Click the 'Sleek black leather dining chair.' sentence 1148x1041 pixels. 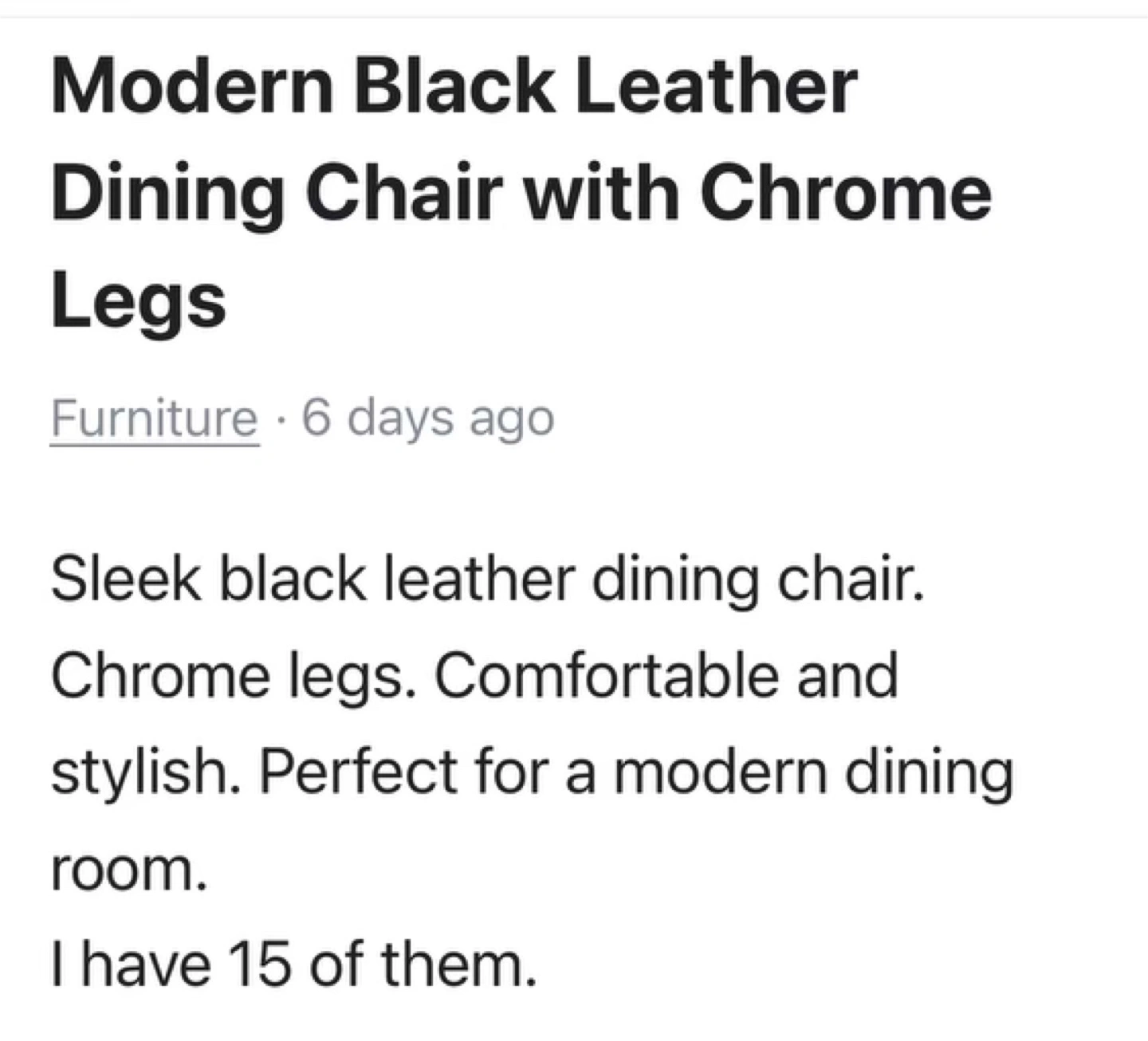tap(488, 581)
